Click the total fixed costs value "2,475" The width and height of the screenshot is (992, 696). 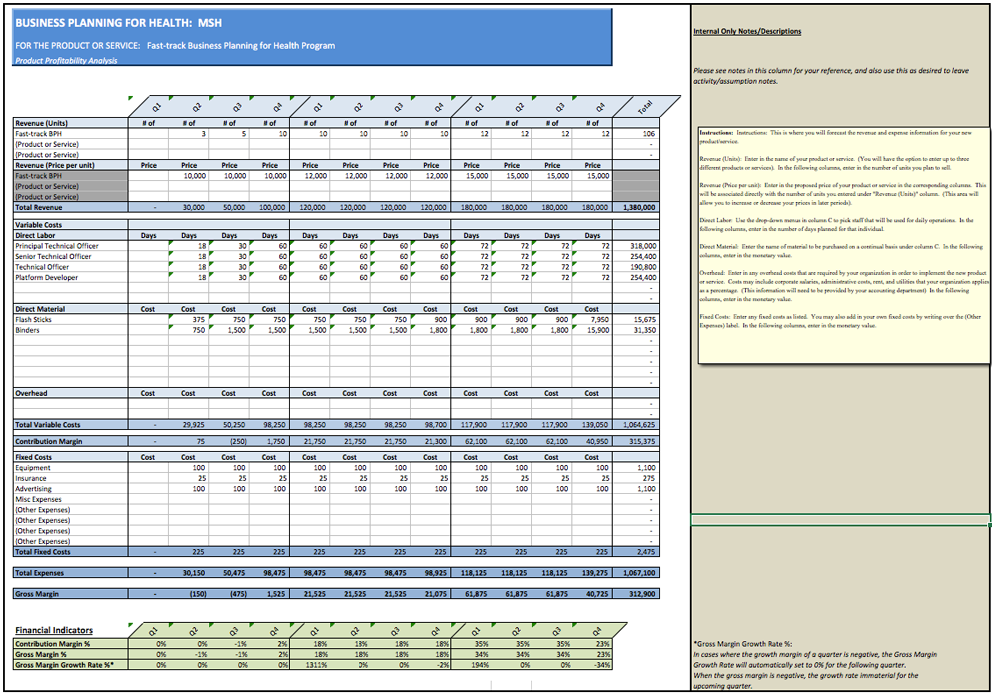tap(636, 552)
